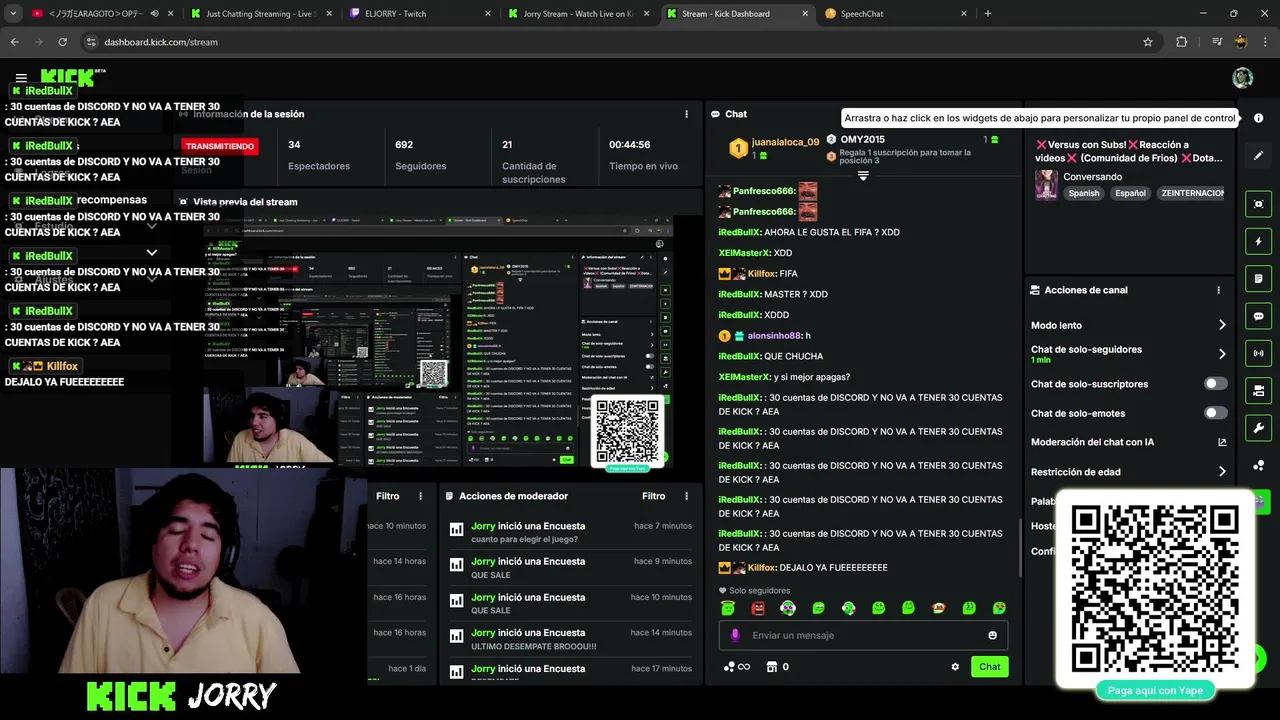Click the Español tag chip

[x=1130, y=193]
